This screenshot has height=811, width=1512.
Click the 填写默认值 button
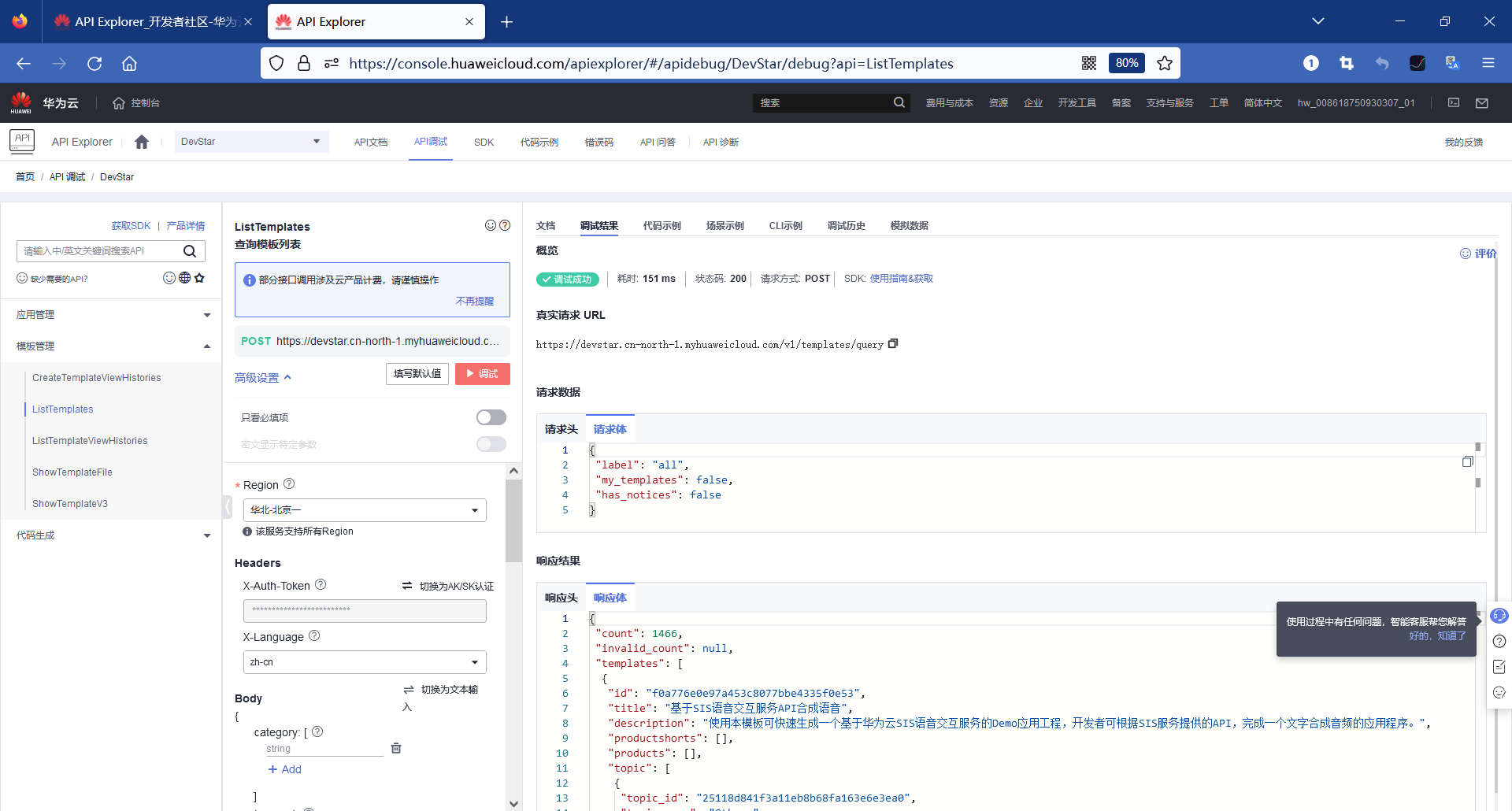point(417,374)
